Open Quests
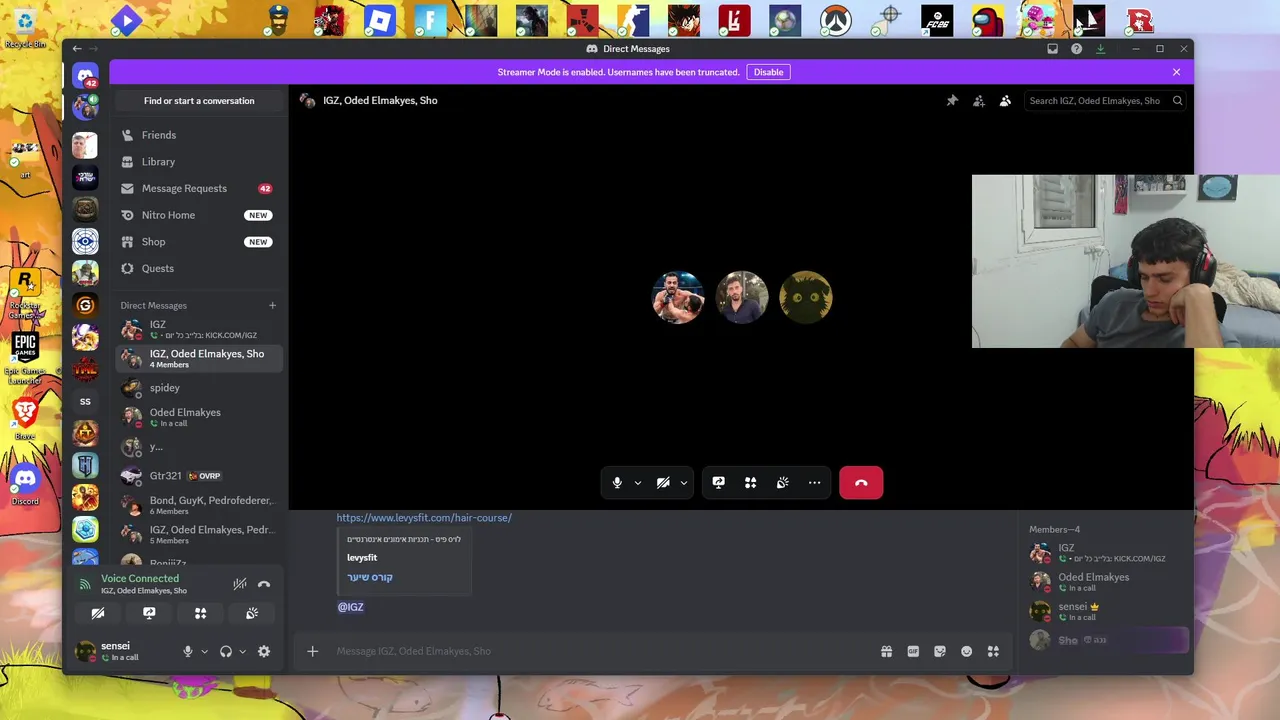 click(199, 268)
